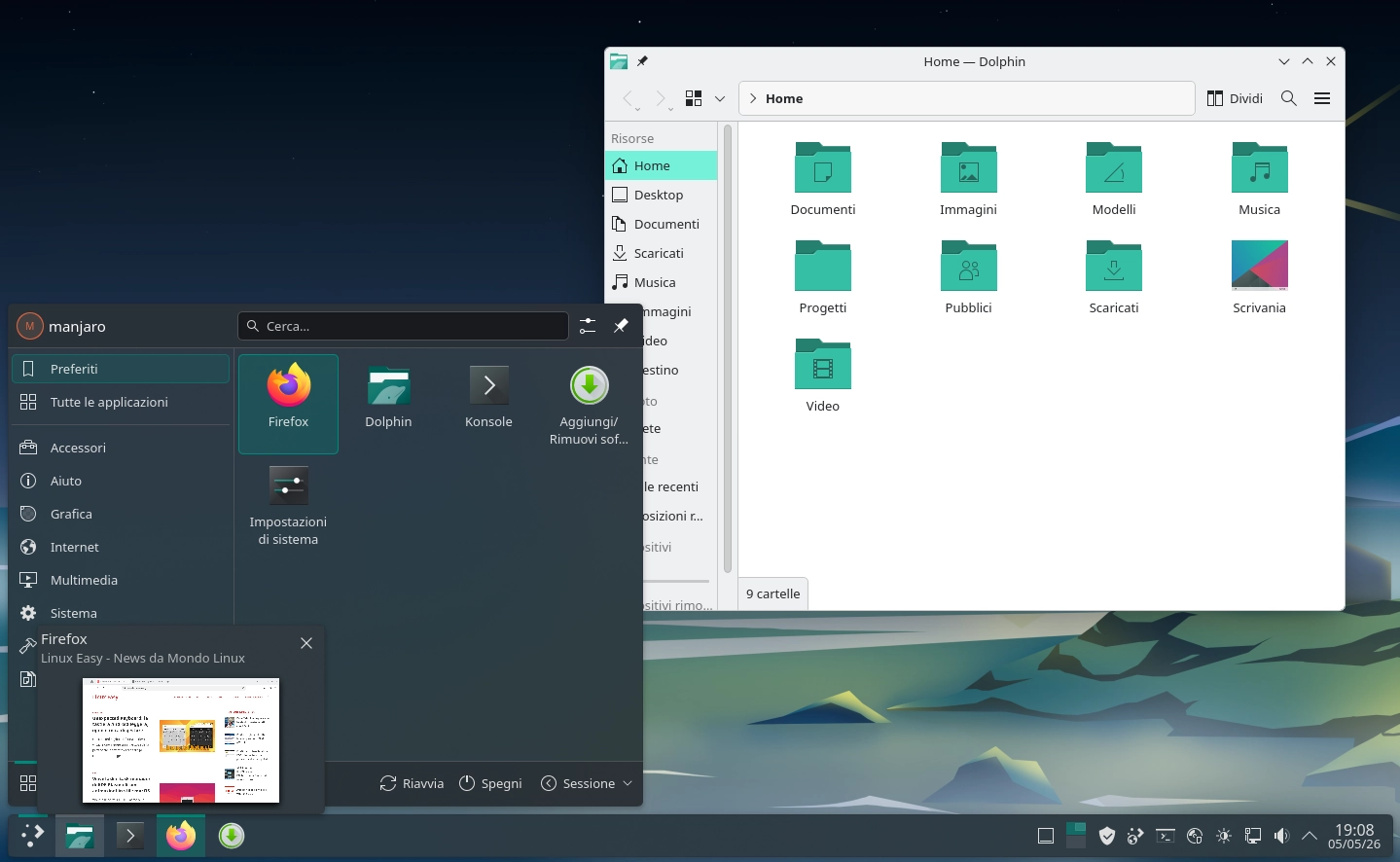Launch Firefox from launcher favorites
The height and width of the screenshot is (862, 1400).
click(x=288, y=404)
